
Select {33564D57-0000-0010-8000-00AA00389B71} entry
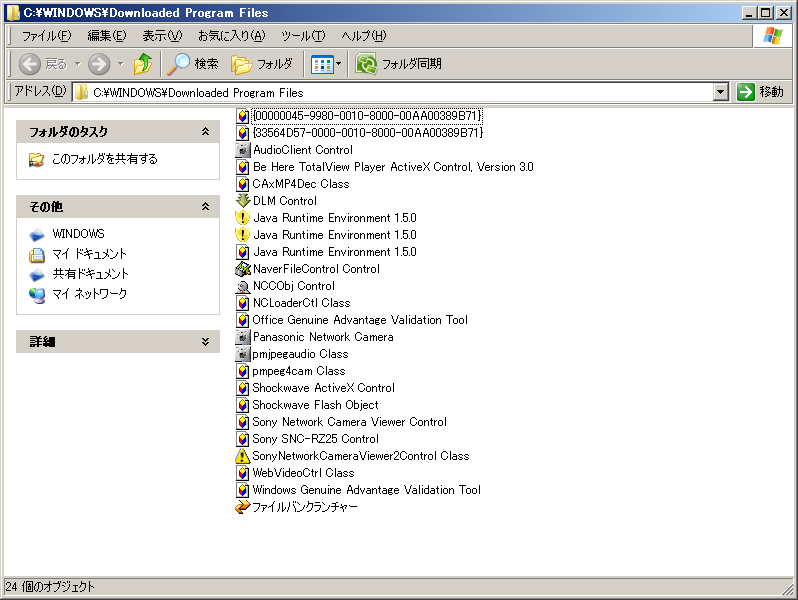click(x=359, y=133)
